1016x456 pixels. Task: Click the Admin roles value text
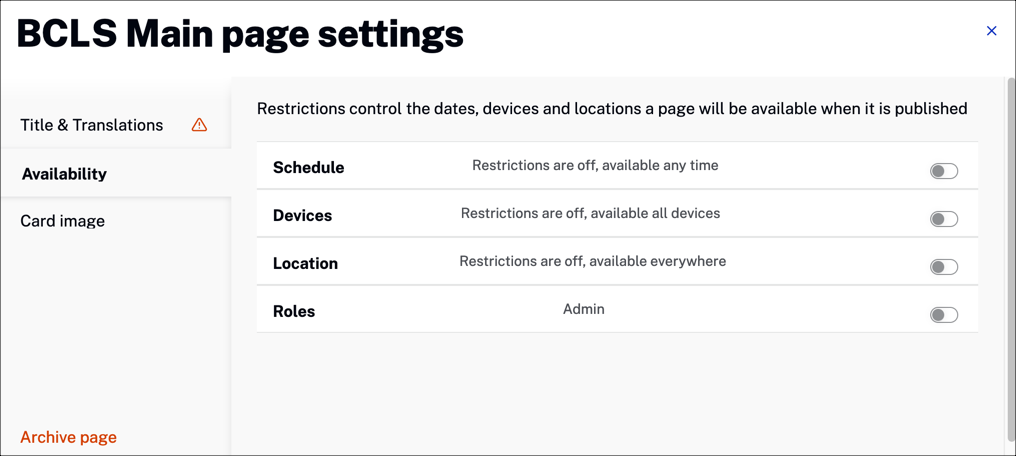(x=584, y=309)
